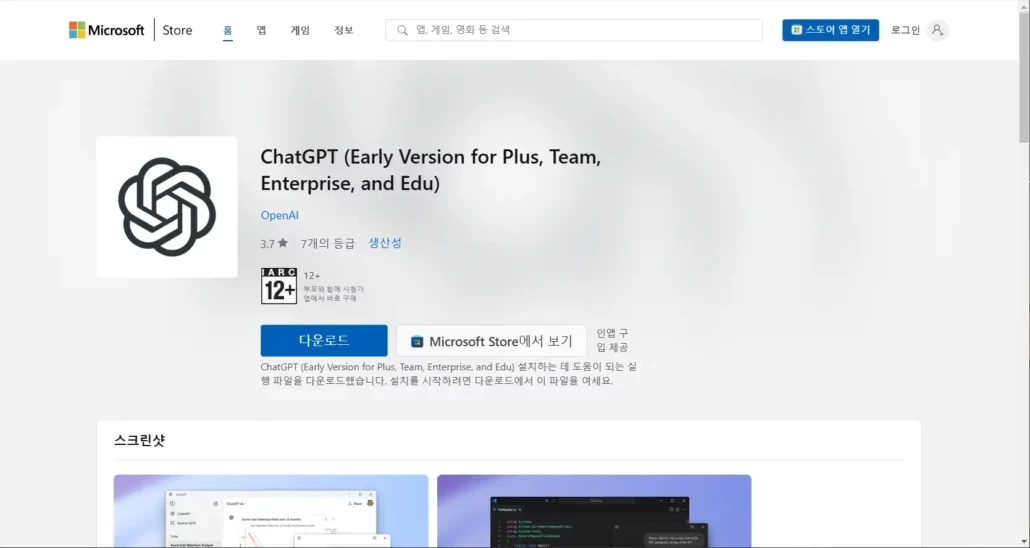Click the 스토어 앱 열기 button
The height and width of the screenshot is (548, 1030).
point(830,30)
